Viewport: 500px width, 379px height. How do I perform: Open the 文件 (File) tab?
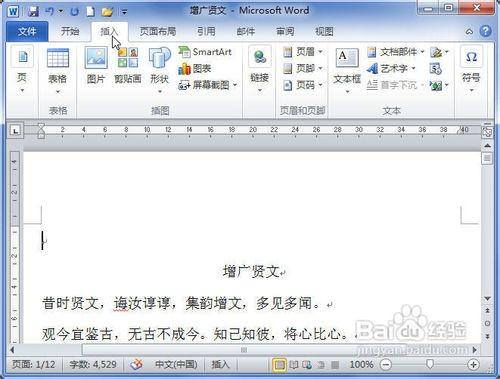tap(27, 32)
